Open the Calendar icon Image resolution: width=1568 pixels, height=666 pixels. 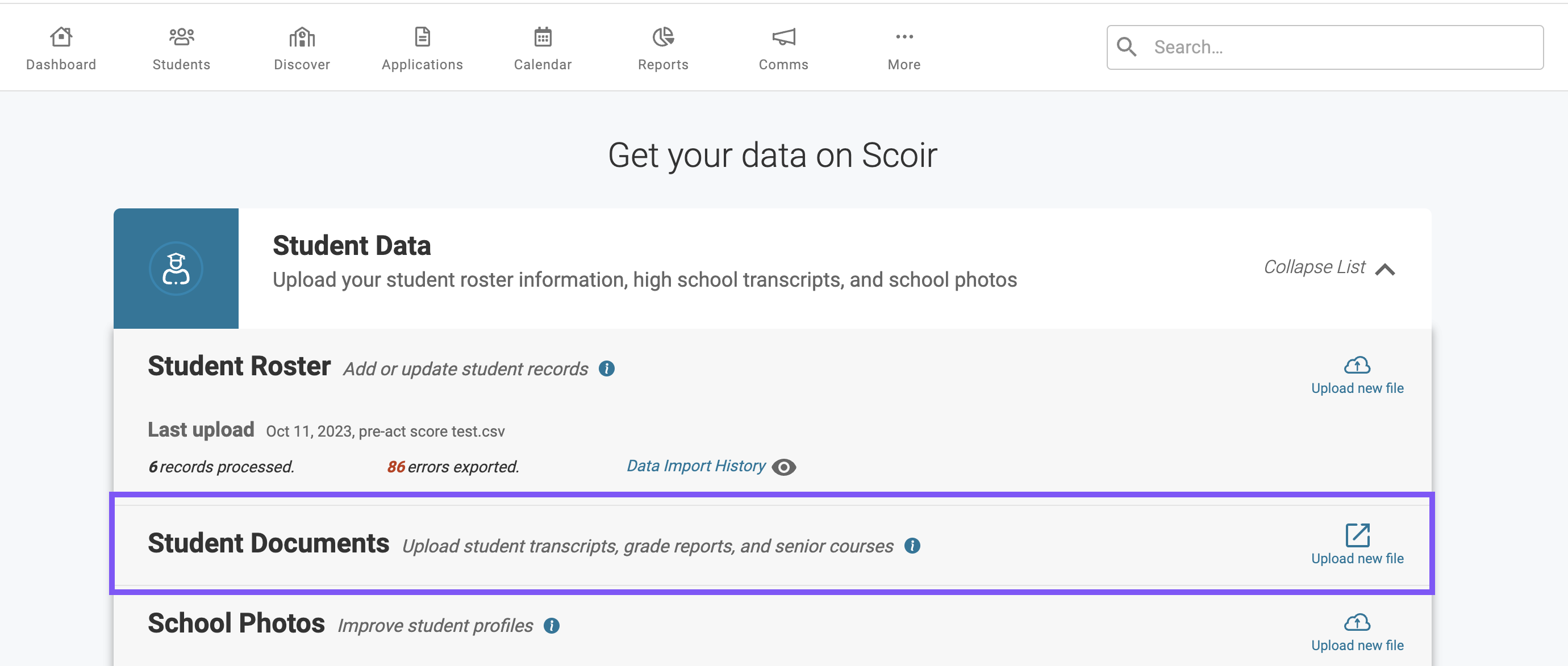543,37
